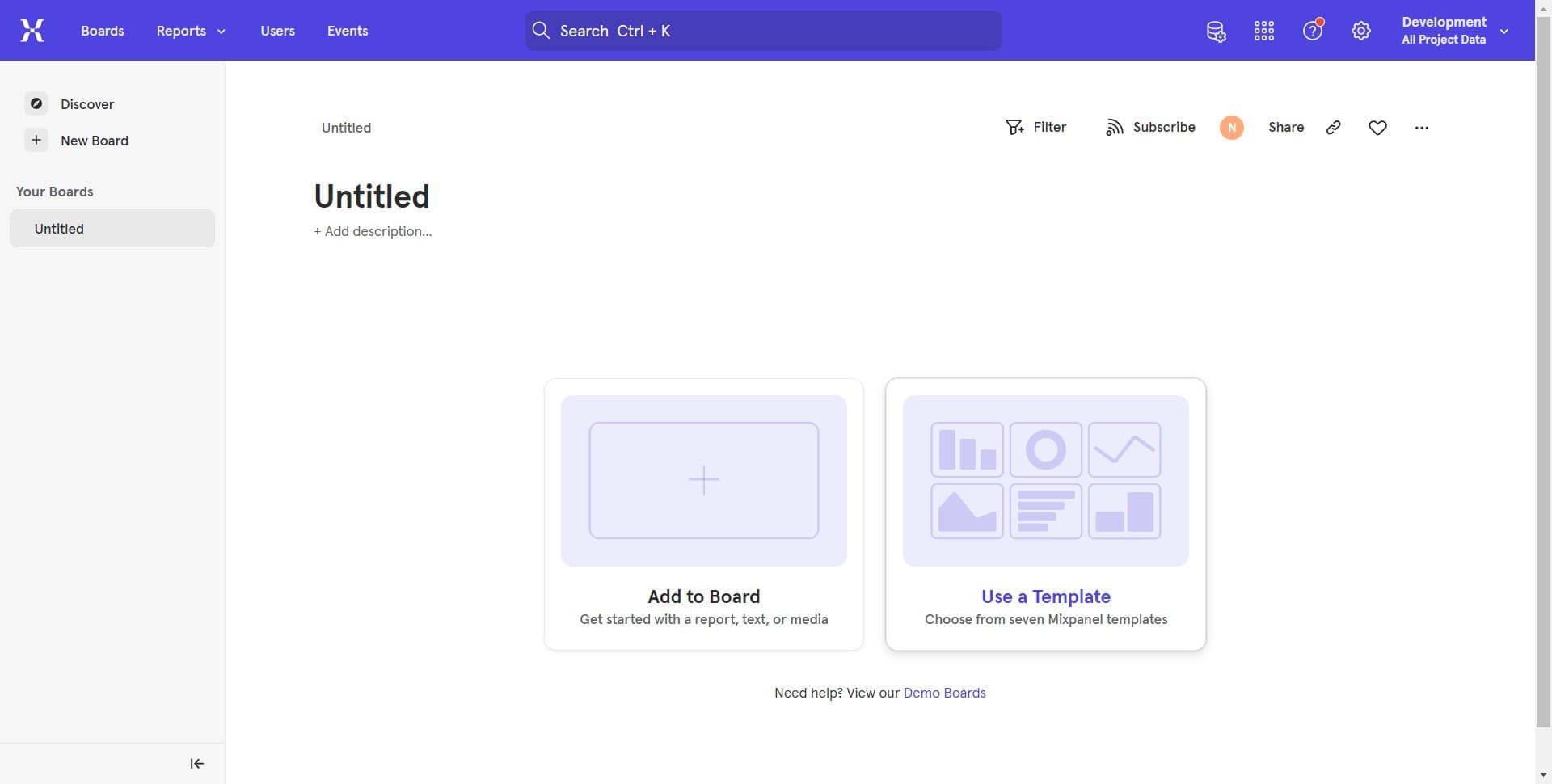Select the Use a Template card
1552x784 pixels.
(1045, 514)
